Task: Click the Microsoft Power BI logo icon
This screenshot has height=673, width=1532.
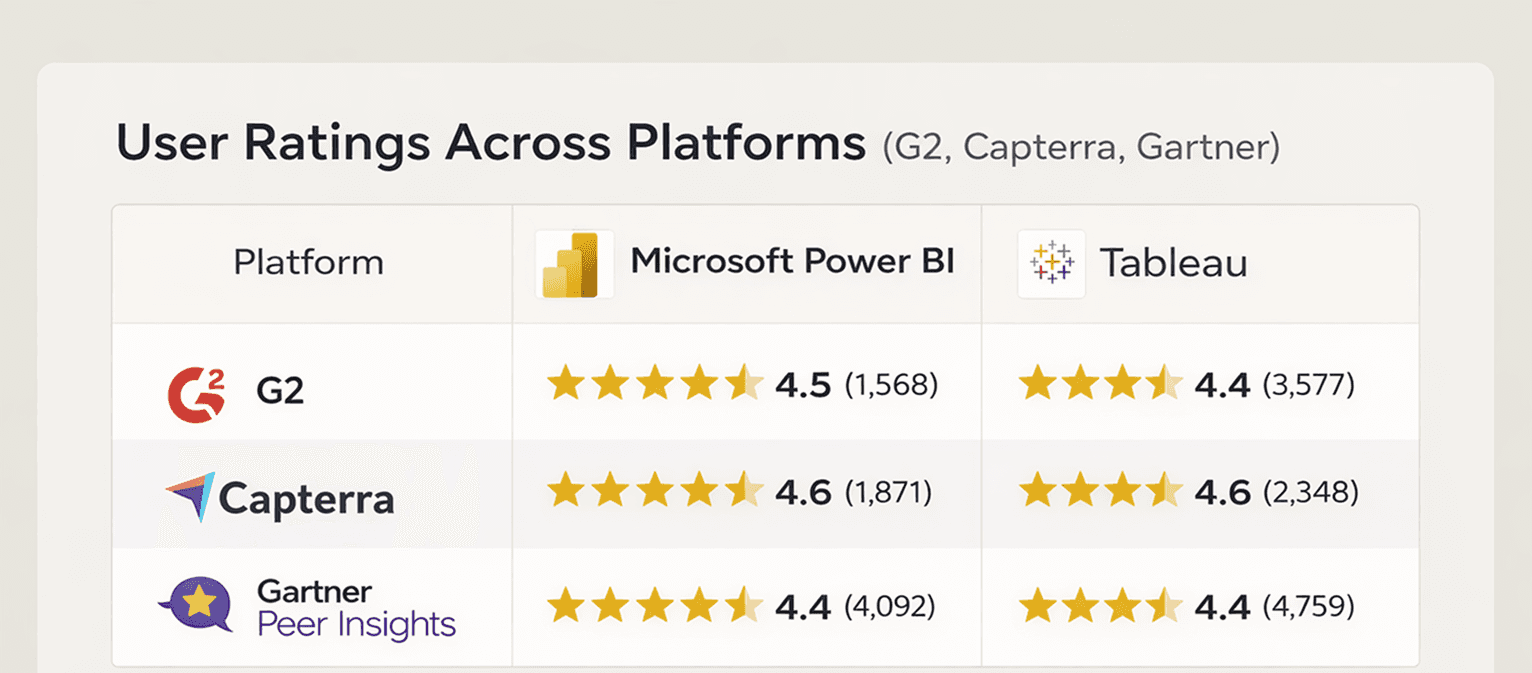Action: tap(575, 262)
